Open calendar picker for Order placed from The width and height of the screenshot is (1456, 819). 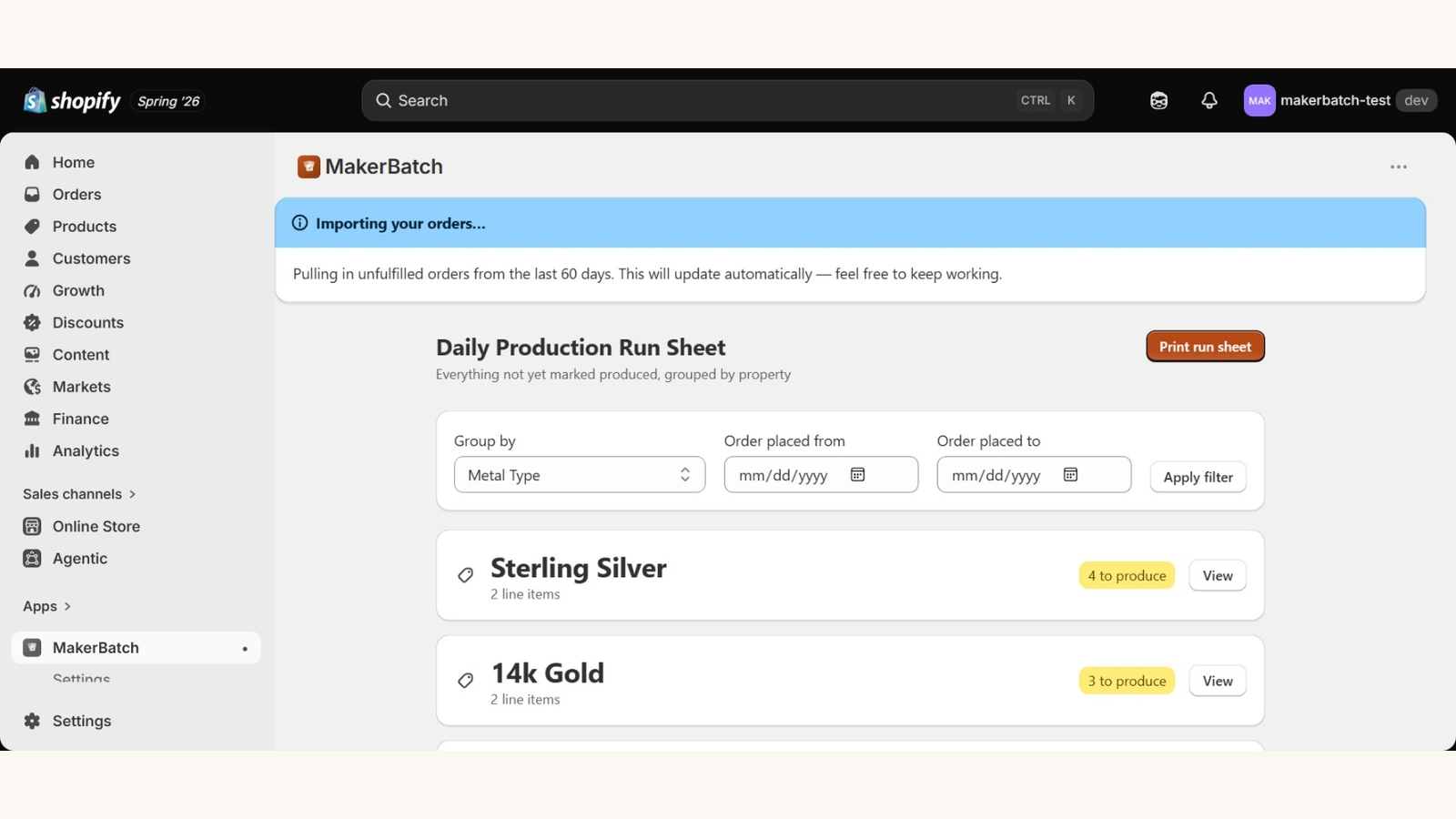click(857, 474)
